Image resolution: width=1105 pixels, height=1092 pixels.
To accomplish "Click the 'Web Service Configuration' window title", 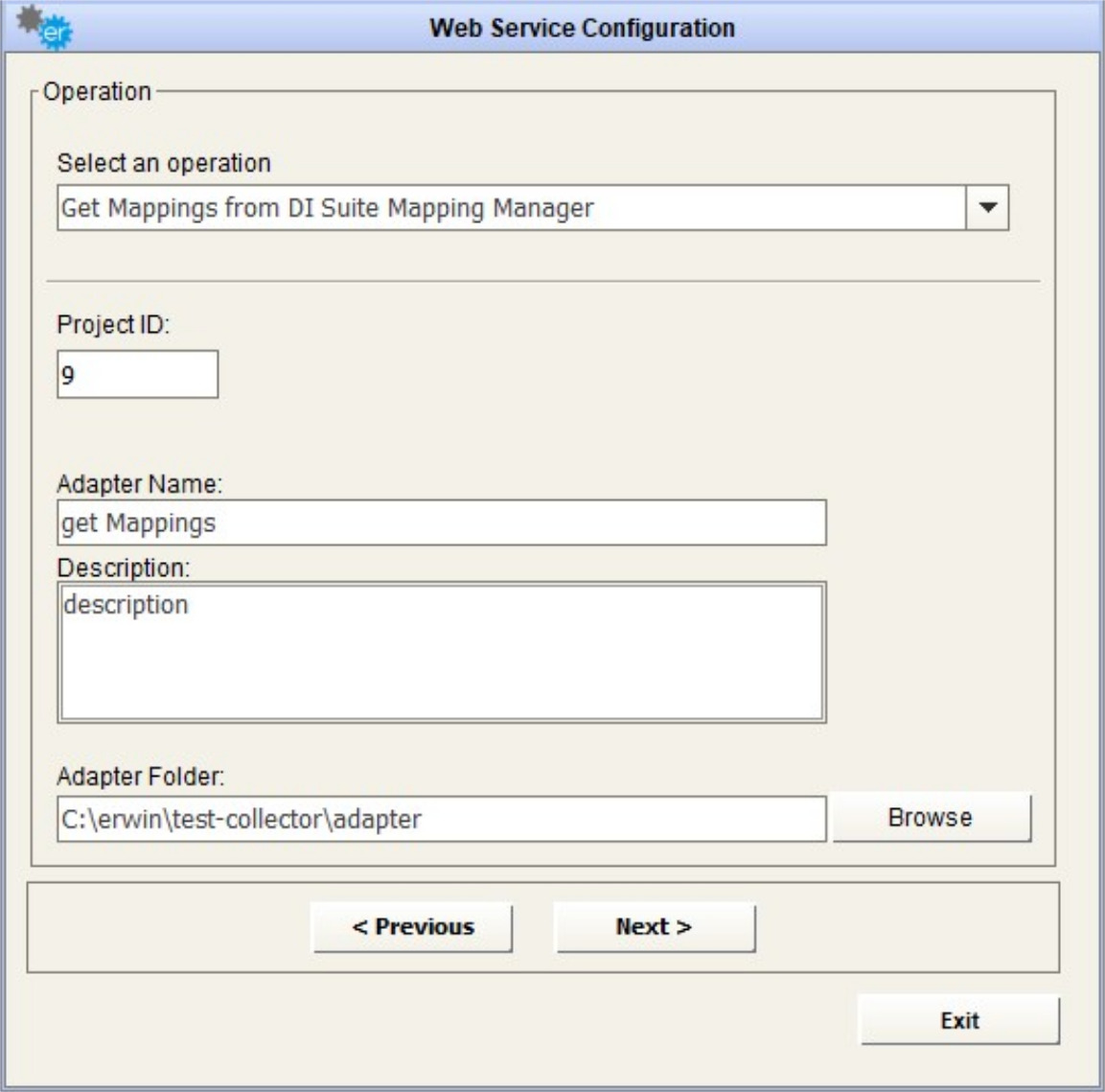I will (582, 28).
